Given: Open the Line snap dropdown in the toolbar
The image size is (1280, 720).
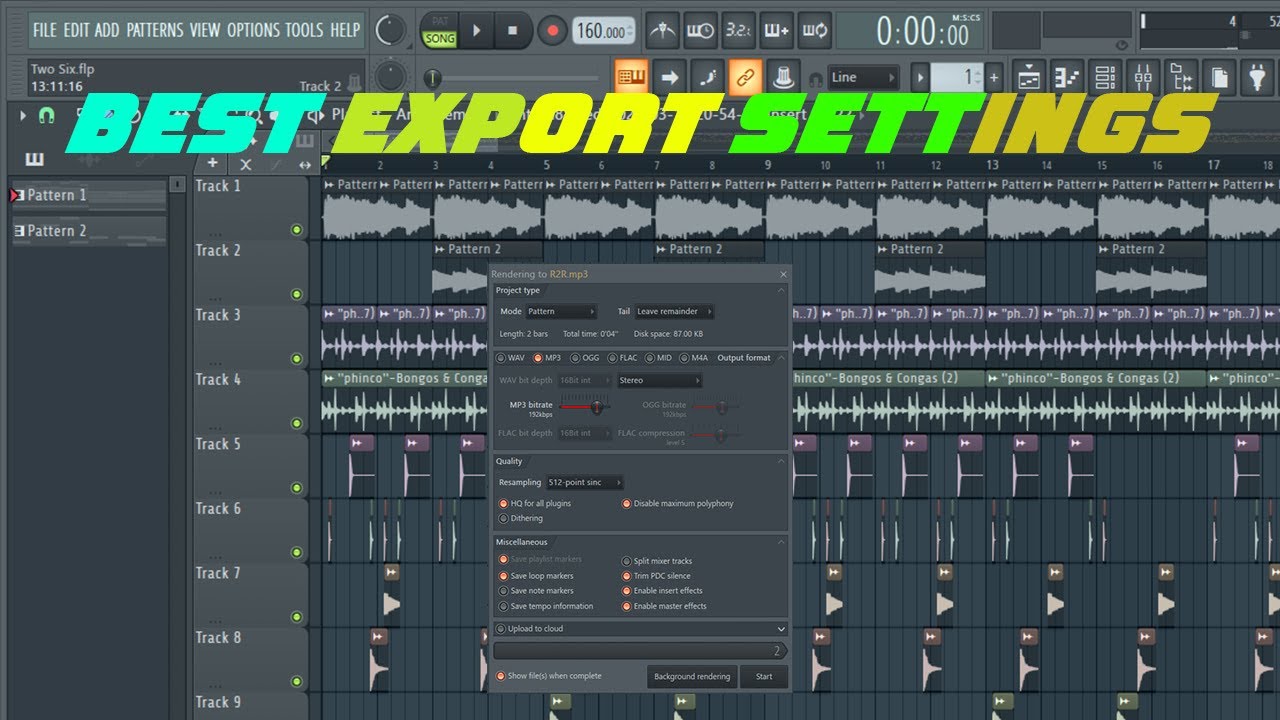Looking at the screenshot, I should pos(863,77).
